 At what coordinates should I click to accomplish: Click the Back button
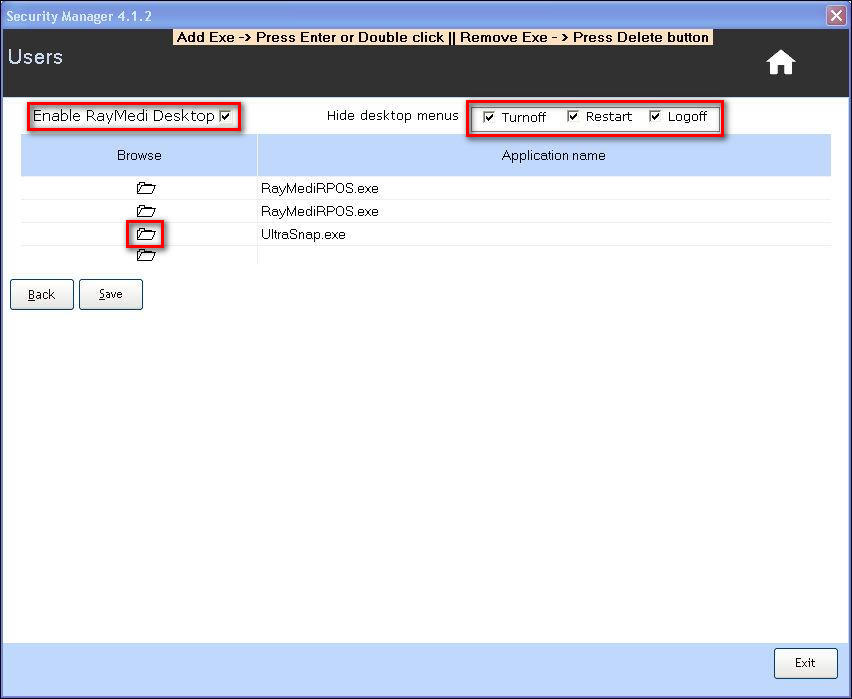(x=42, y=295)
